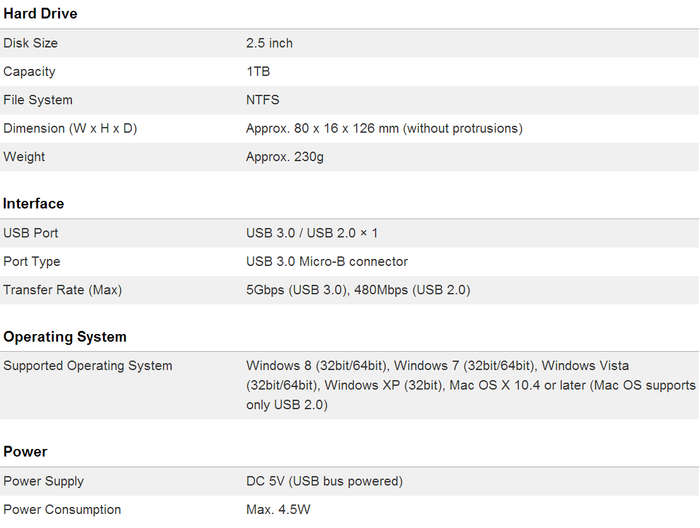Click the Interface section heading

[x=33, y=204]
